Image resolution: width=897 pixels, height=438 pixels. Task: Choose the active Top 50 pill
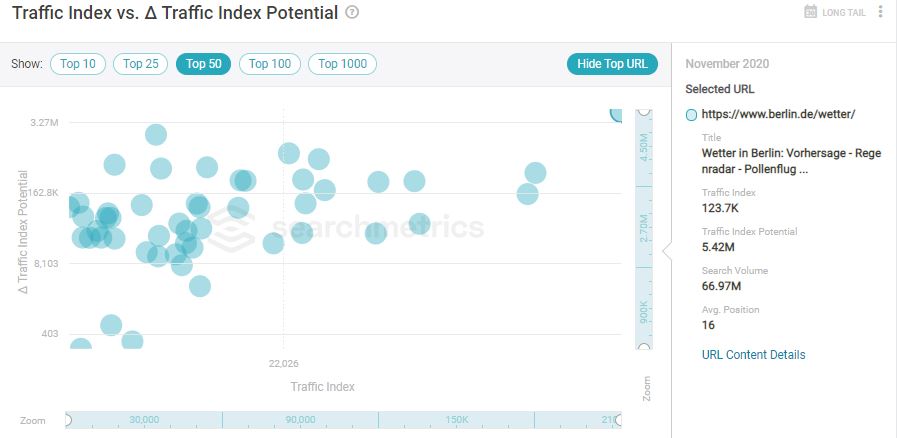203,64
